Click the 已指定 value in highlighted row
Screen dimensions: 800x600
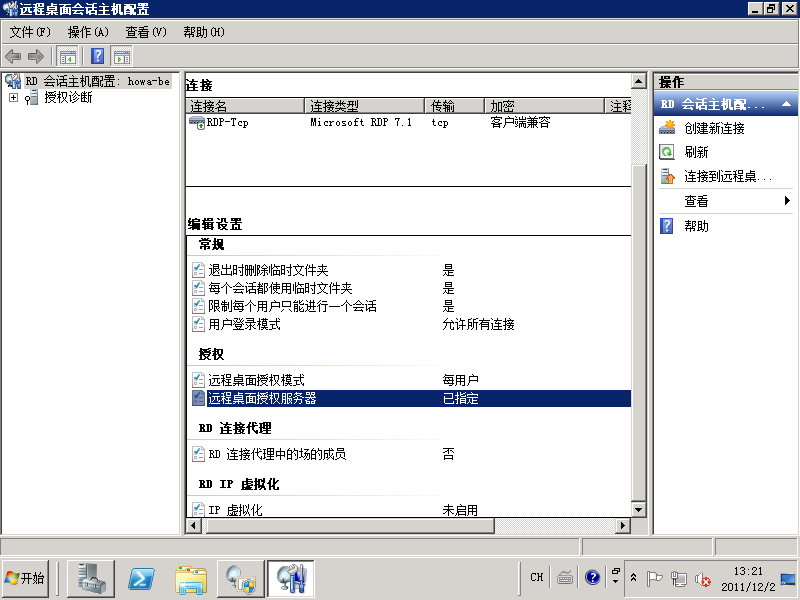[460, 398]
